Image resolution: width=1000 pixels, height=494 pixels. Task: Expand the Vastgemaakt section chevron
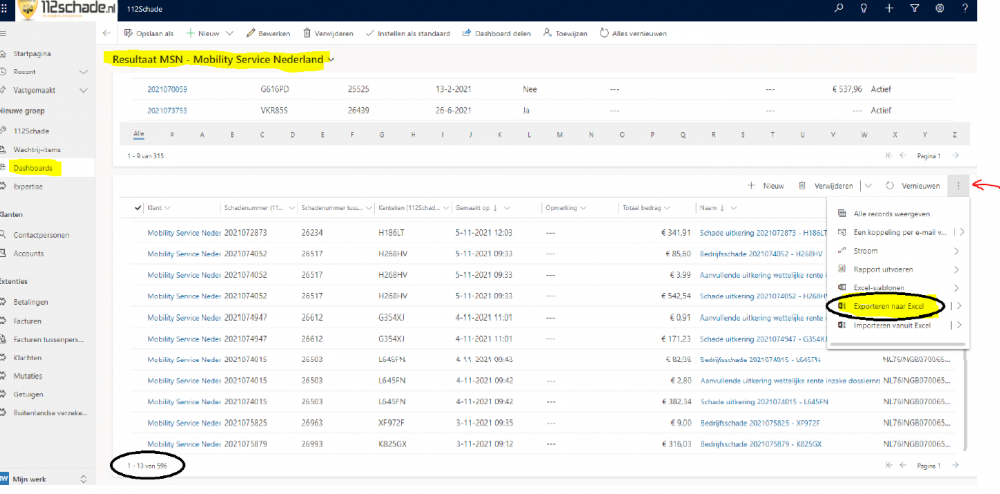click(84, 91)
